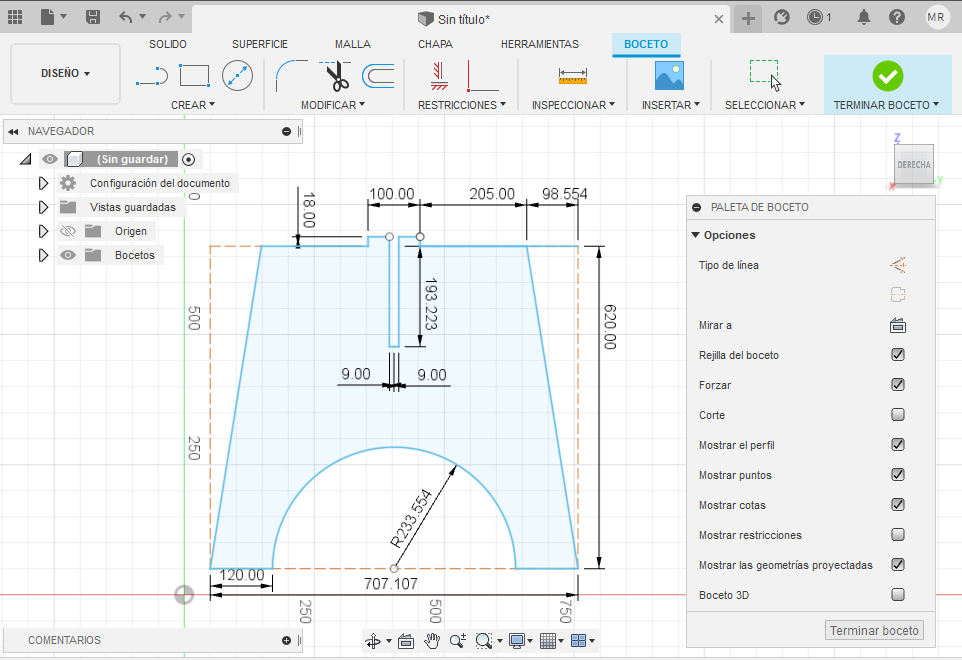Click the green Terminar Boceto checkmark
The image size is (962, 660).
pos(887,75)
